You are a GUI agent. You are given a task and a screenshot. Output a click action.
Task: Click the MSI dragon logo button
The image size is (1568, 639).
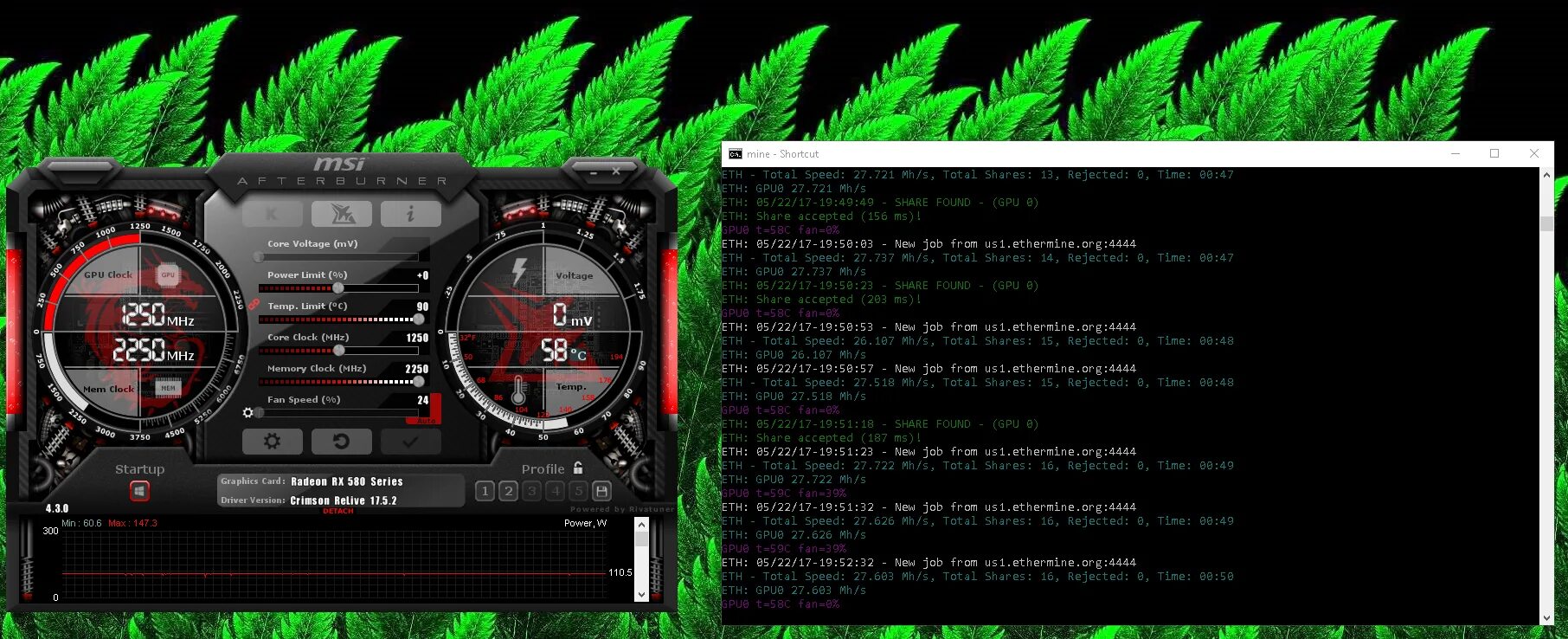[x=342, y=213]
